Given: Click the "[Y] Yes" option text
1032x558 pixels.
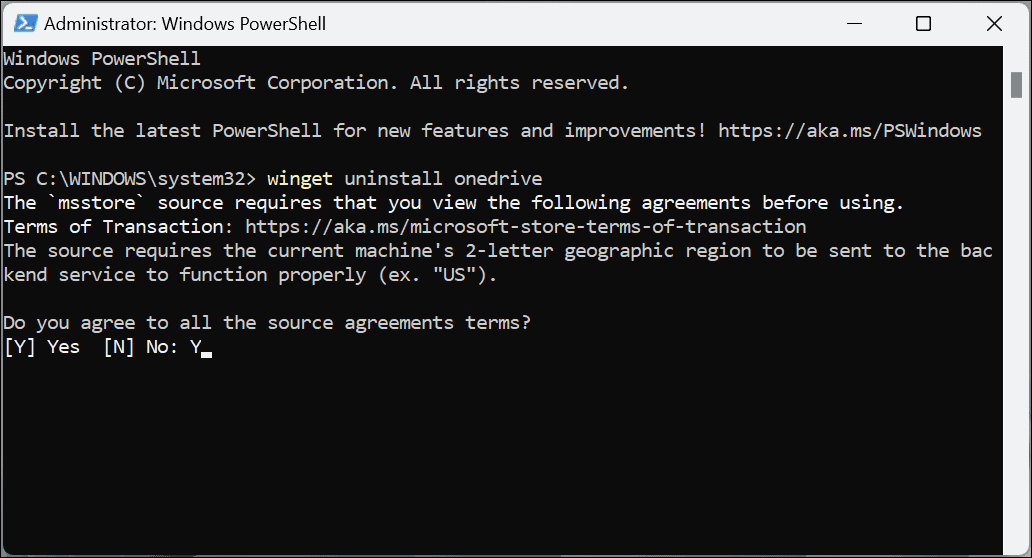Looking at the screenshot, I should click(x=42, y=347).
